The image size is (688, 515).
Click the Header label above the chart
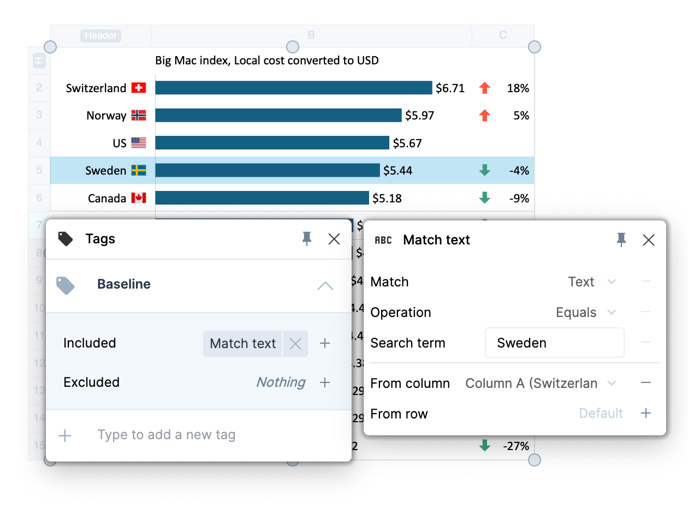click(x=101, y=35)
